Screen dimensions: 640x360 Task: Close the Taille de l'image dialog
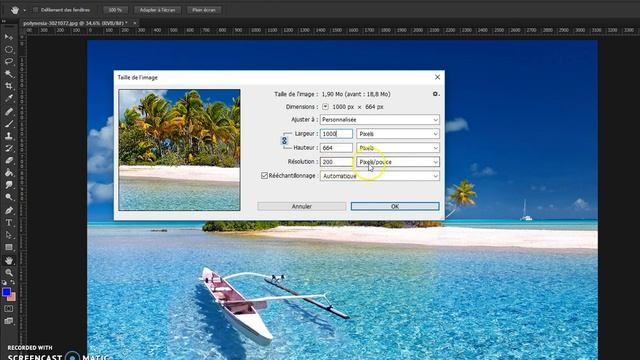437,77
